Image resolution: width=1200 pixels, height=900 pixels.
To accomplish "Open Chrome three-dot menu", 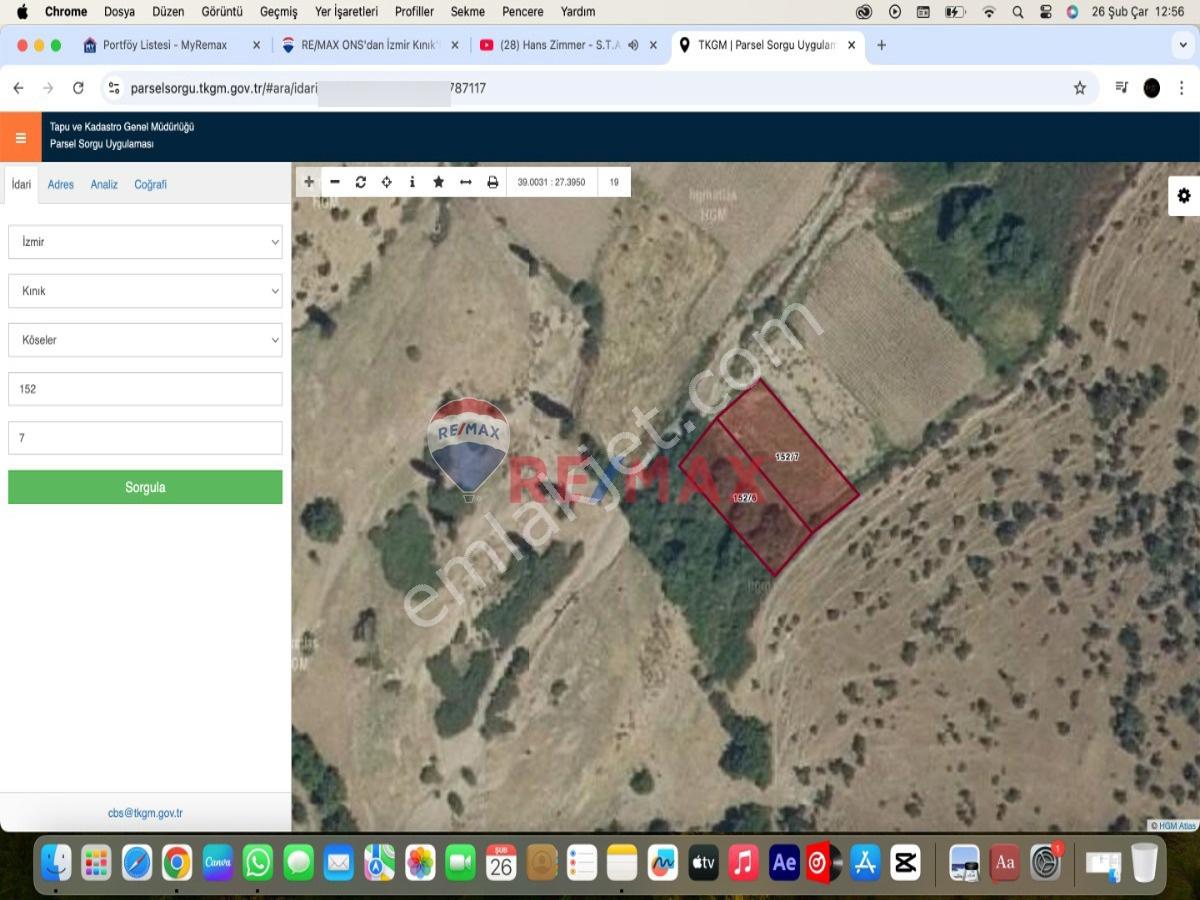I will click(1181, 88).
